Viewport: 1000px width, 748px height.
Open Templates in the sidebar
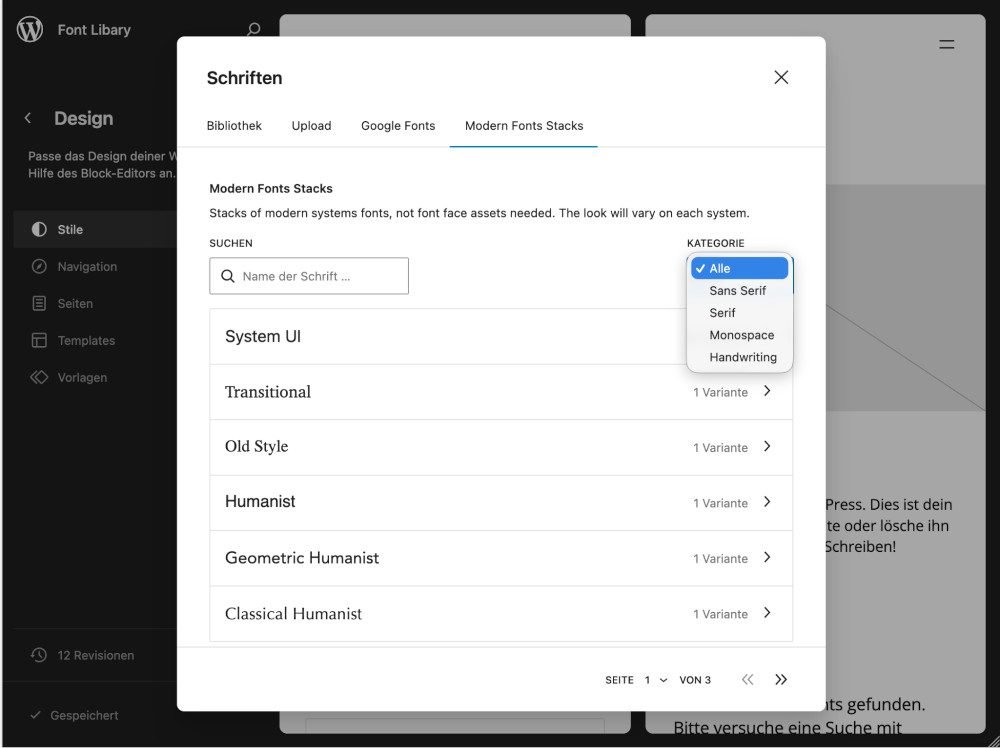pyautogui.click(x=86, y=341)
